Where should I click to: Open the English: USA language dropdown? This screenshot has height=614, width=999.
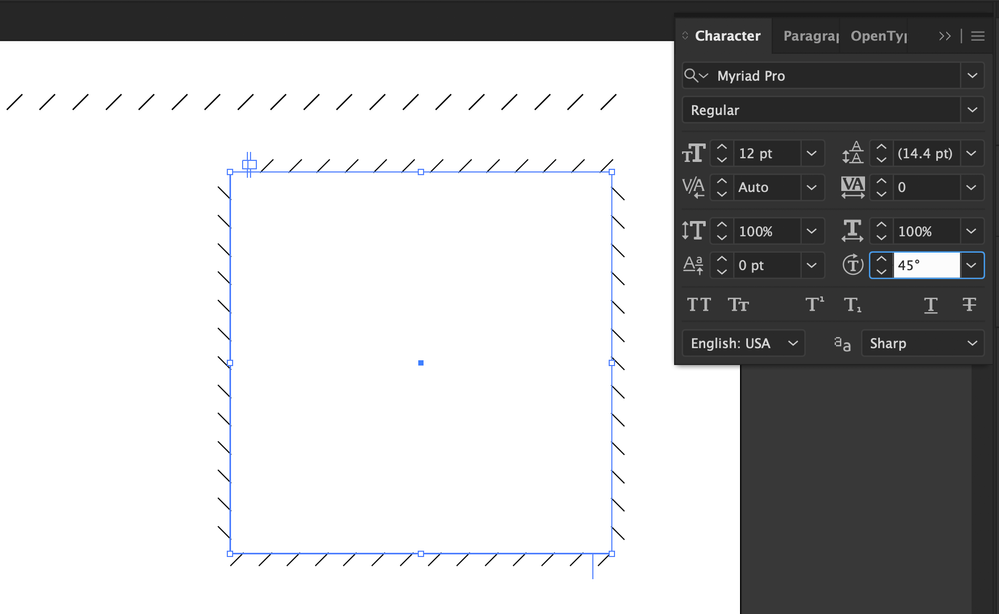coord(744,344)
